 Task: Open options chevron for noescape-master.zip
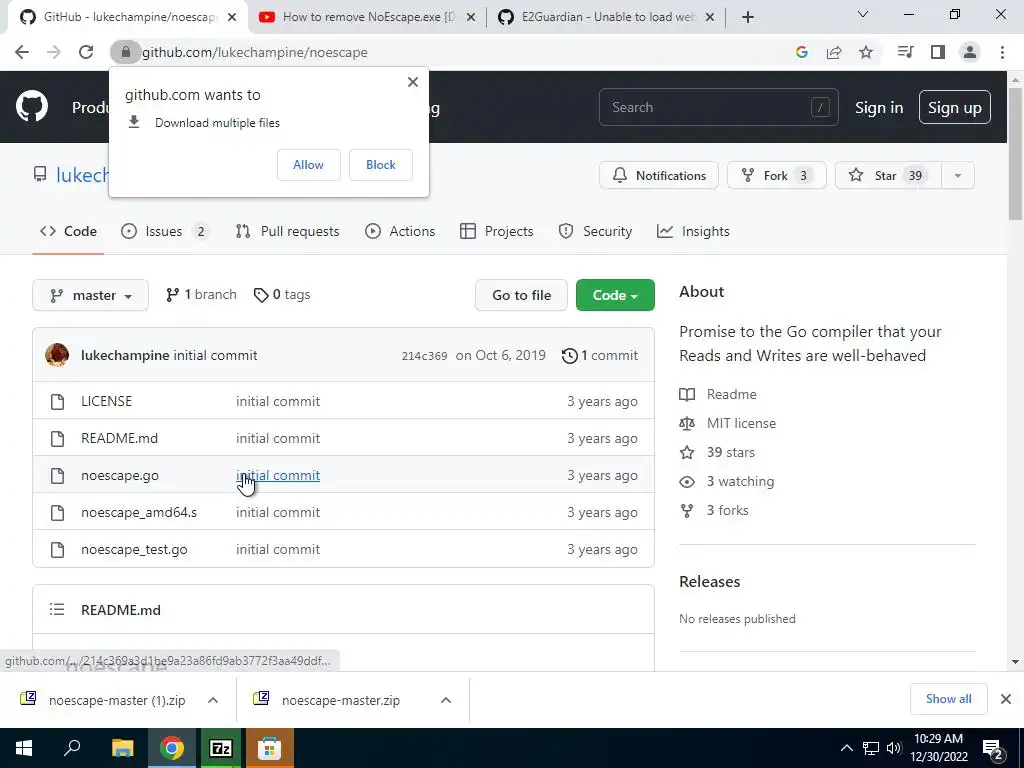point(445,700)
